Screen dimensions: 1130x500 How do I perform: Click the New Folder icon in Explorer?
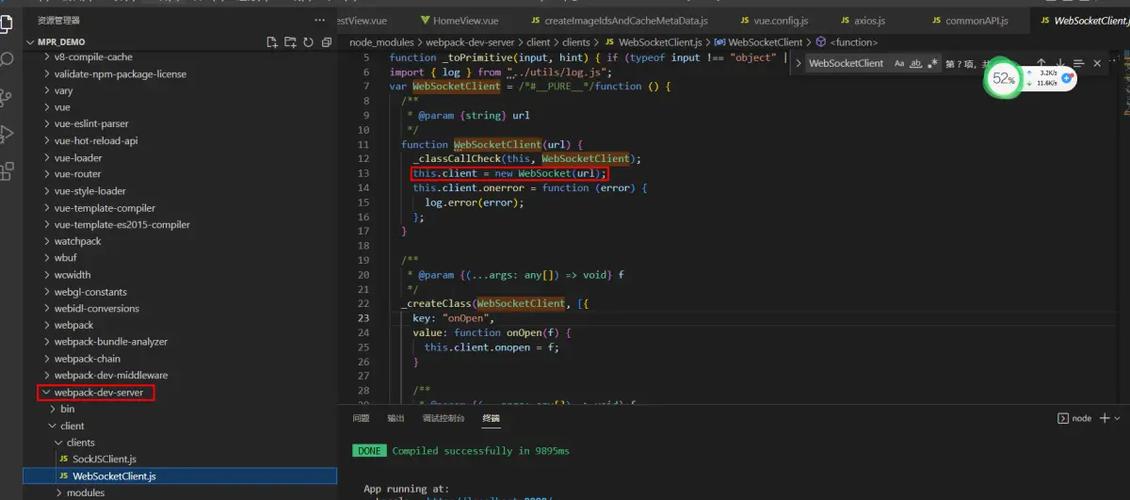click(290, 43)
